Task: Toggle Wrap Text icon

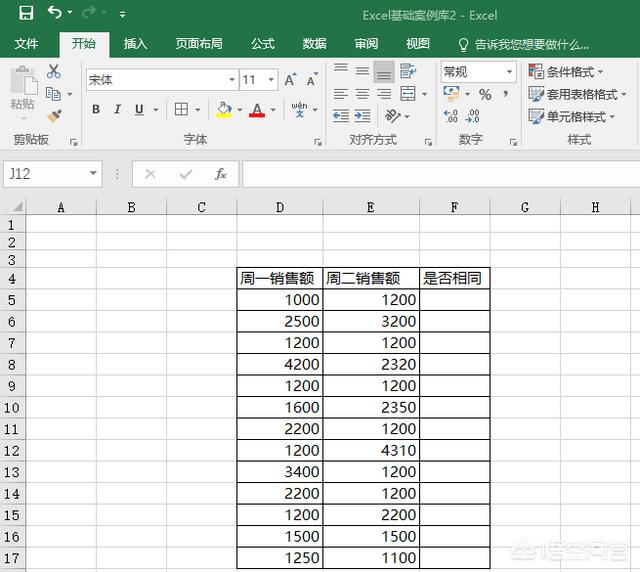Action: pos(408,71)
